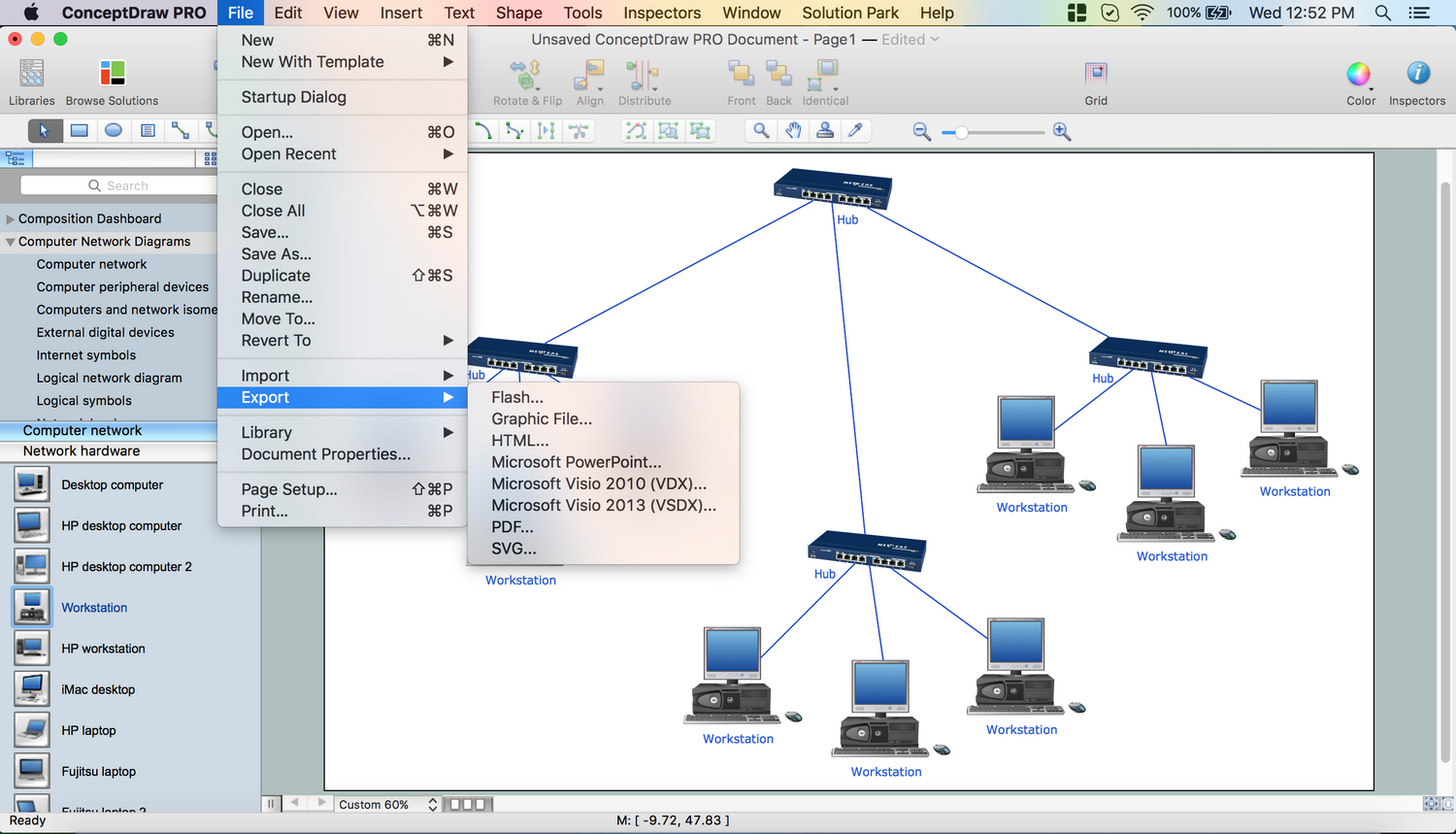The image size is (1456, 834).
Task: Click the stamp clone tool
Action: click(824, 131)
